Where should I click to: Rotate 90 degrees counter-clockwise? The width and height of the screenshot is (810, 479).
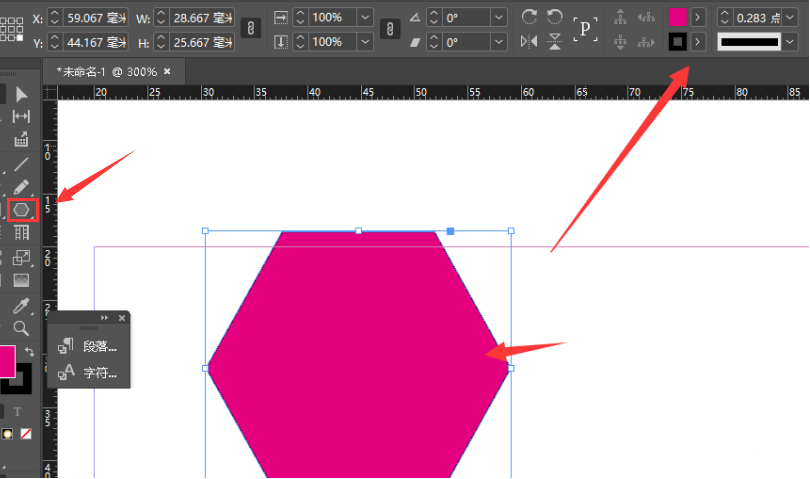point(555,17)
